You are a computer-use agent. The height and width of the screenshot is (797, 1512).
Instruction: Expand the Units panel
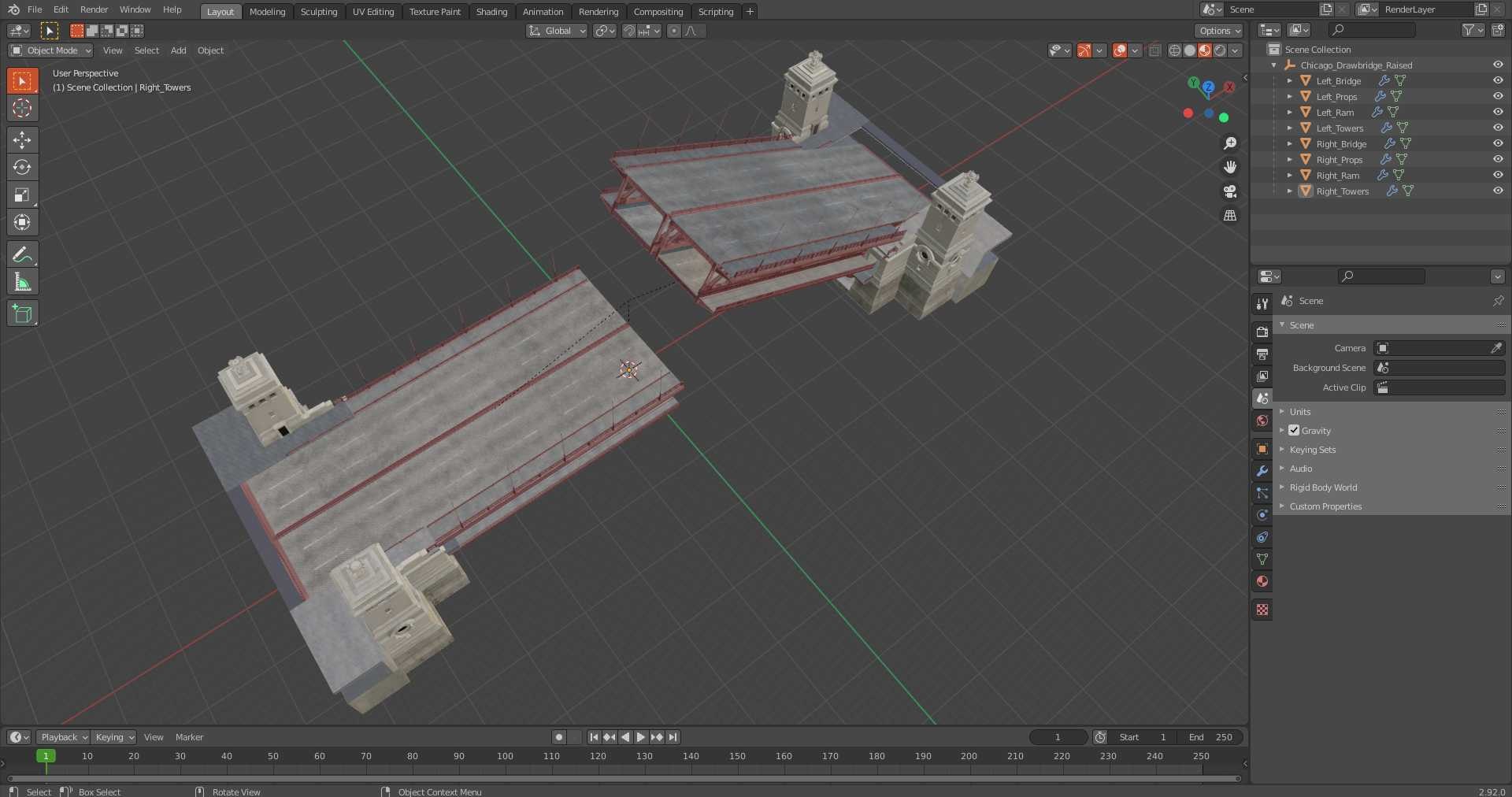click(x=1300, y=412)
